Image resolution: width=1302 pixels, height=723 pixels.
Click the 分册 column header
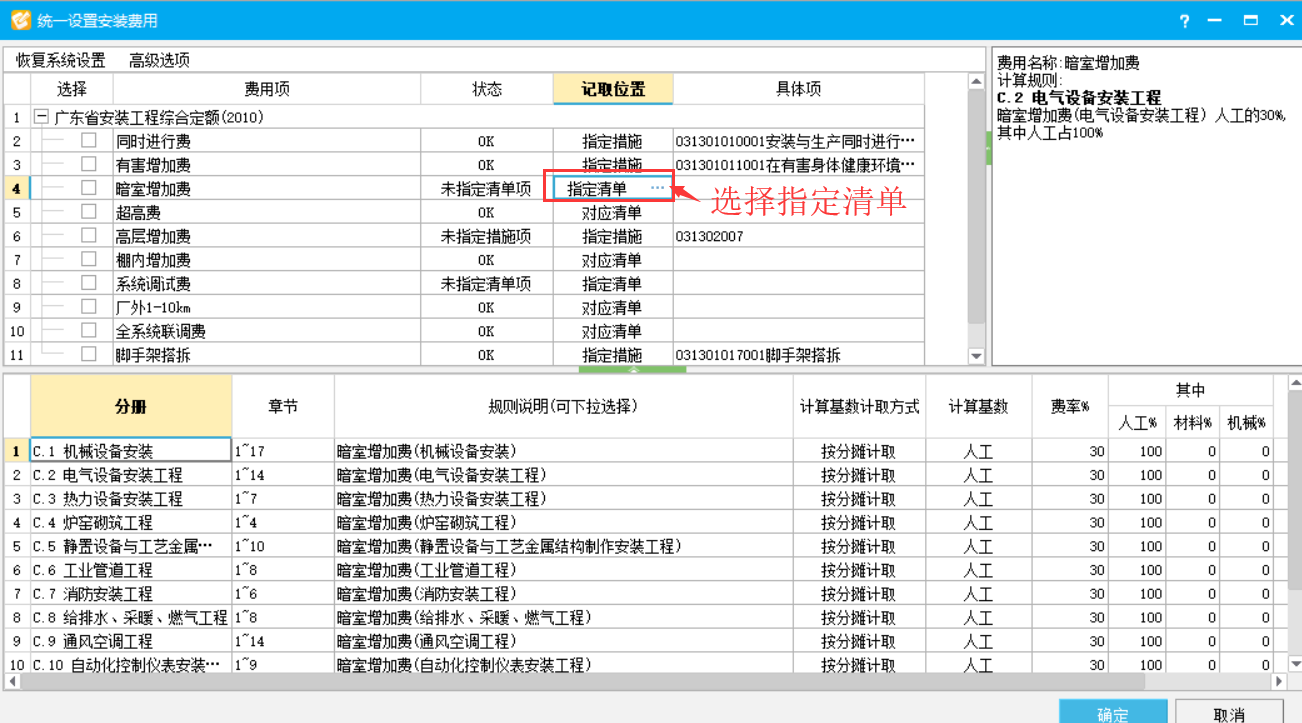(131, 406)
